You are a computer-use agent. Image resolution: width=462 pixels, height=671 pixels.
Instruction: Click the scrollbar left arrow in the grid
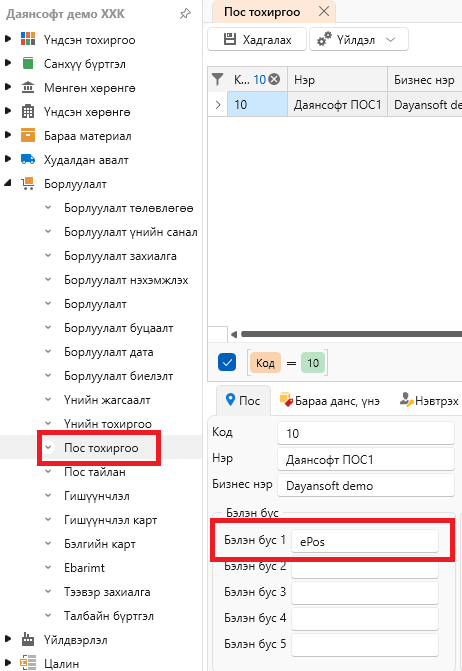234,334
